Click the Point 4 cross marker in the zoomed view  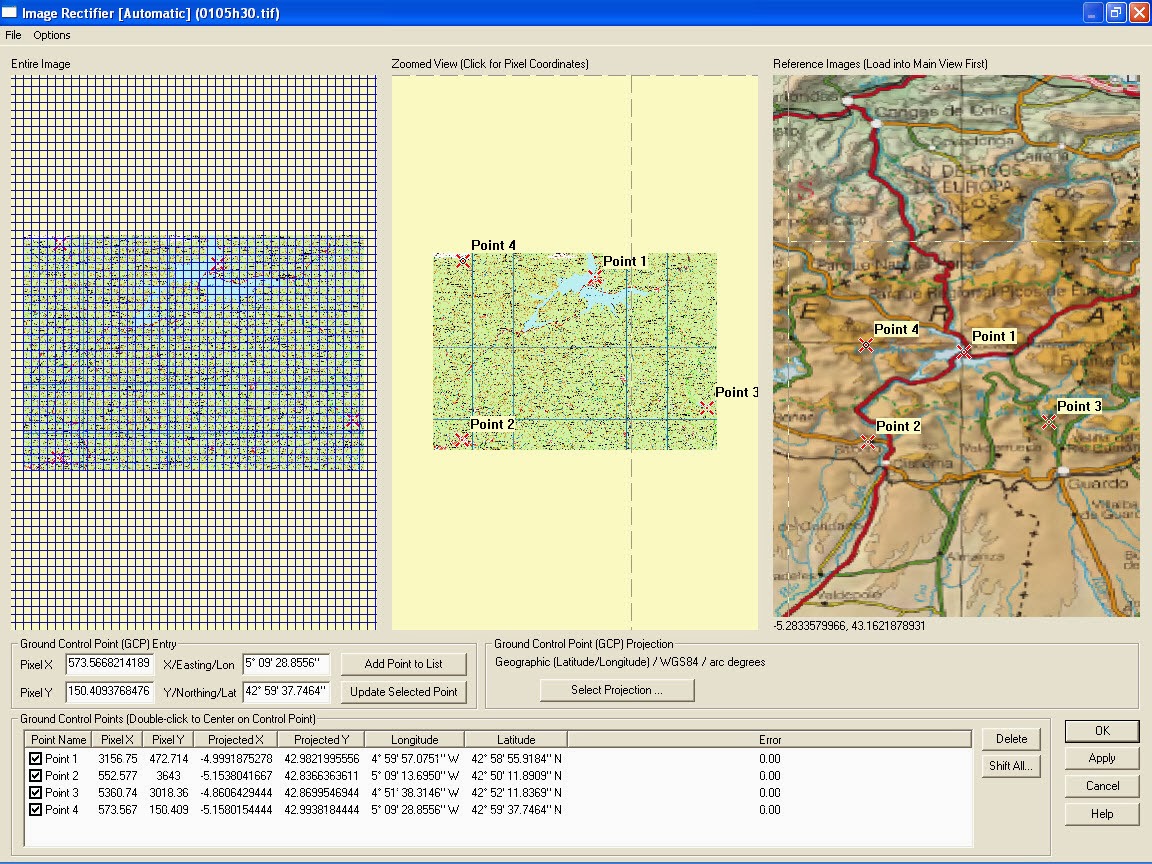point(462,261)
